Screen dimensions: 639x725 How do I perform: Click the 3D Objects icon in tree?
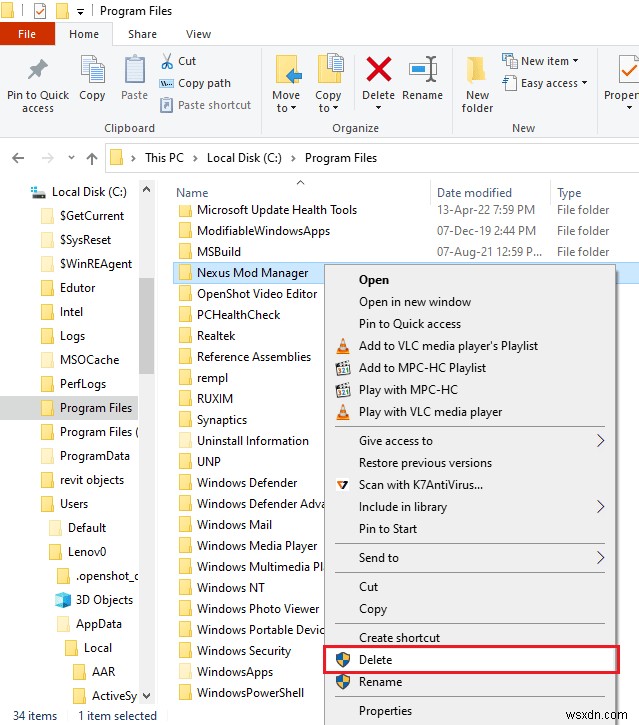[x=63, y=600]
